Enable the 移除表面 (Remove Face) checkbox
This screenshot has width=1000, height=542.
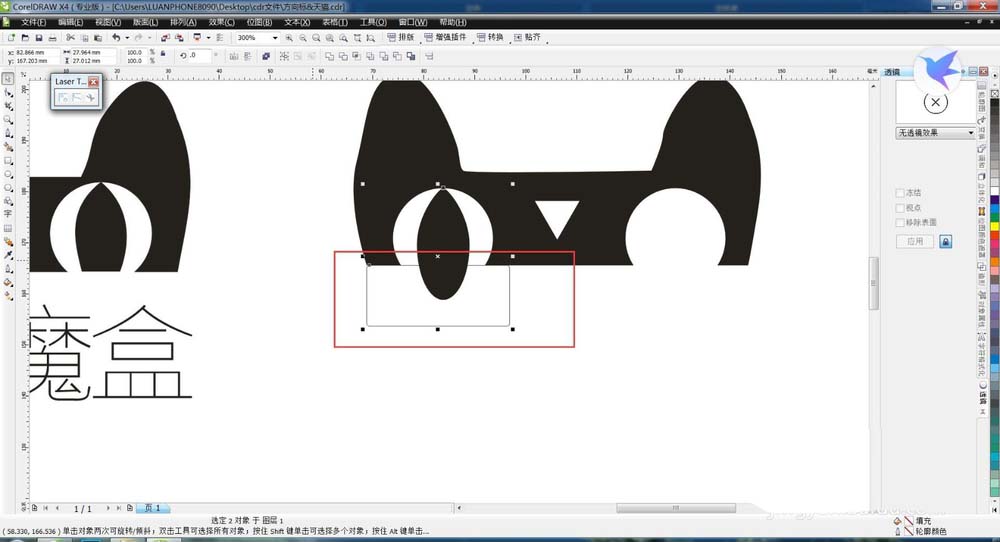pyautogui.click(x=900, y=223)
